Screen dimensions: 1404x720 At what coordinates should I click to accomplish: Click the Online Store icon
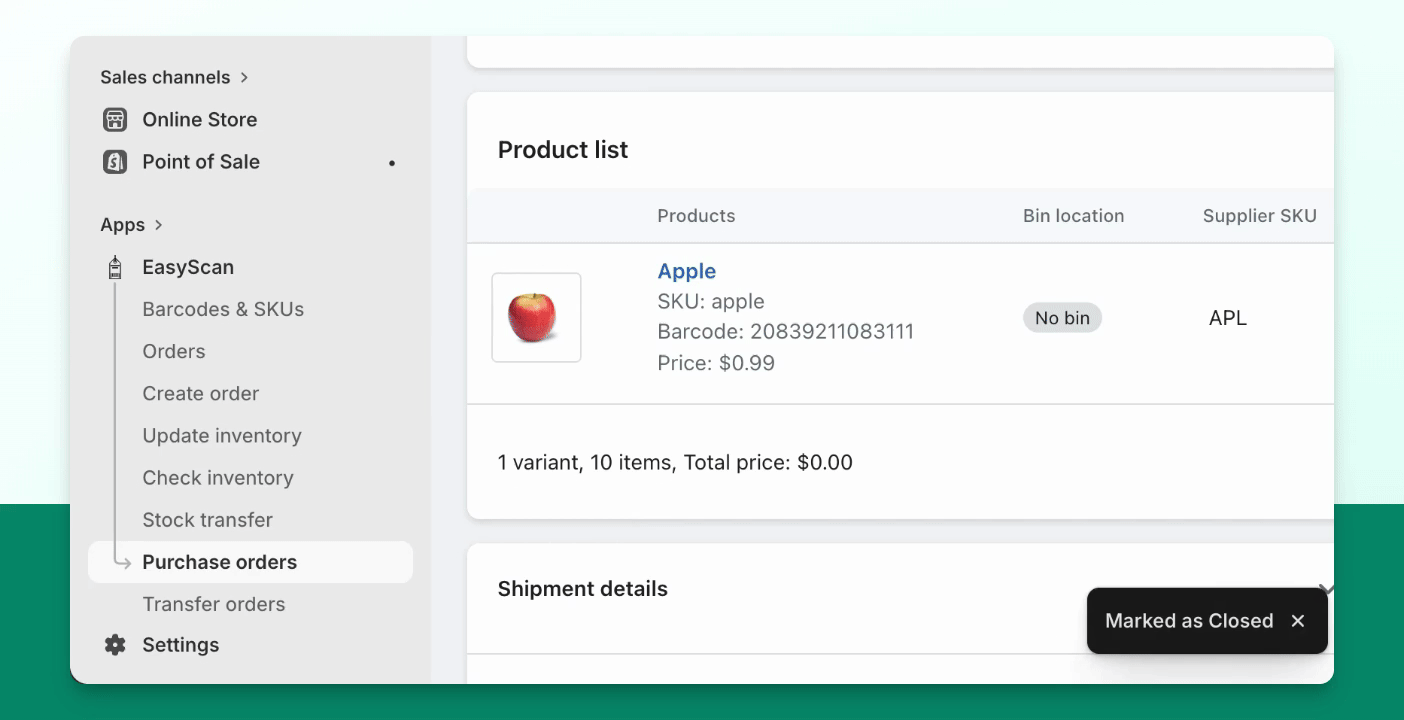(x=115, y=120)
